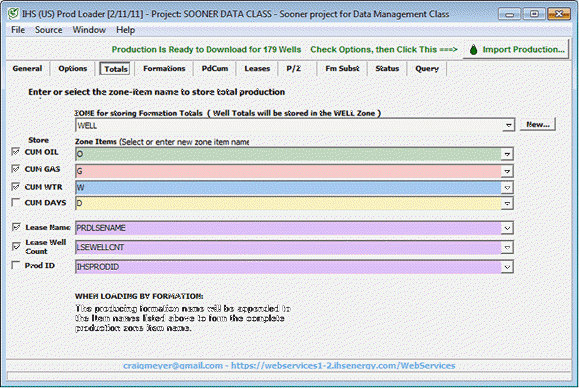This screenshot has height=388, width=579.
Task: Open the Source menu
Action: (48, 30)
